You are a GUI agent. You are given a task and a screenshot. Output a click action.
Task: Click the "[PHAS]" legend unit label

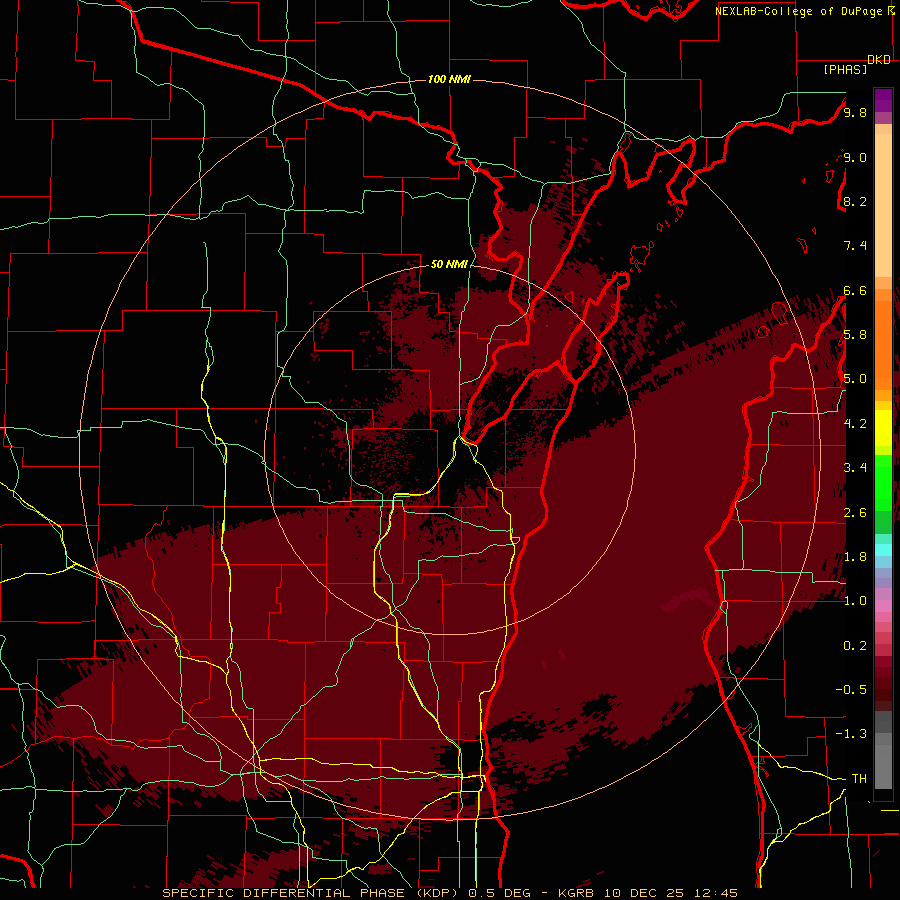[x=845, y=70]
